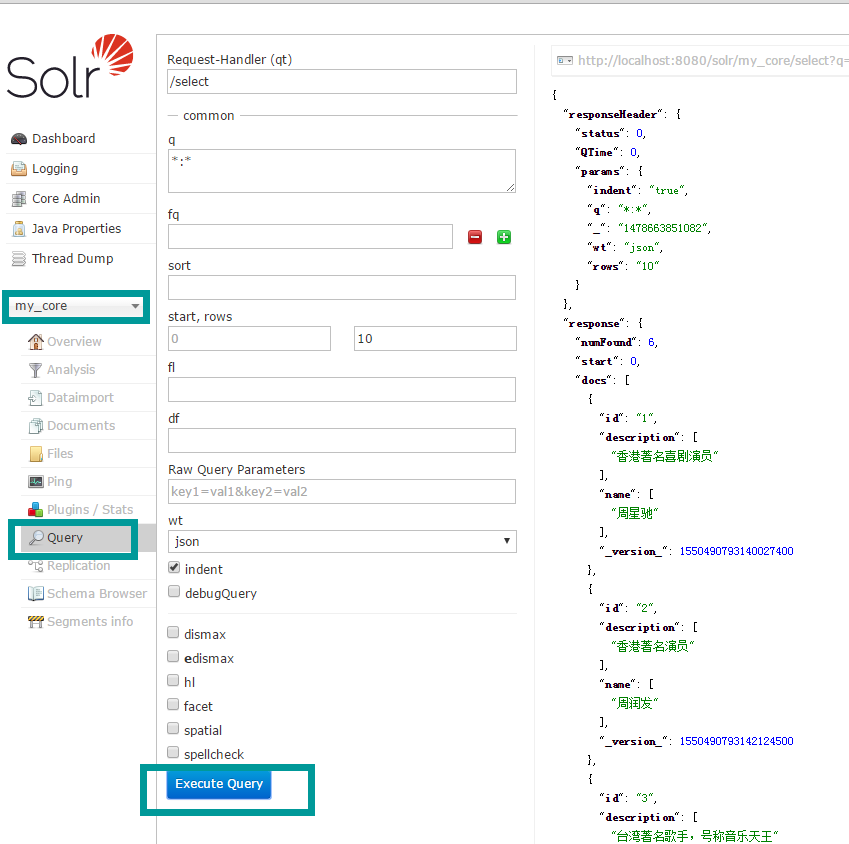
Task: Click the Logging notepad icon
Action: (x=19, y=169)
